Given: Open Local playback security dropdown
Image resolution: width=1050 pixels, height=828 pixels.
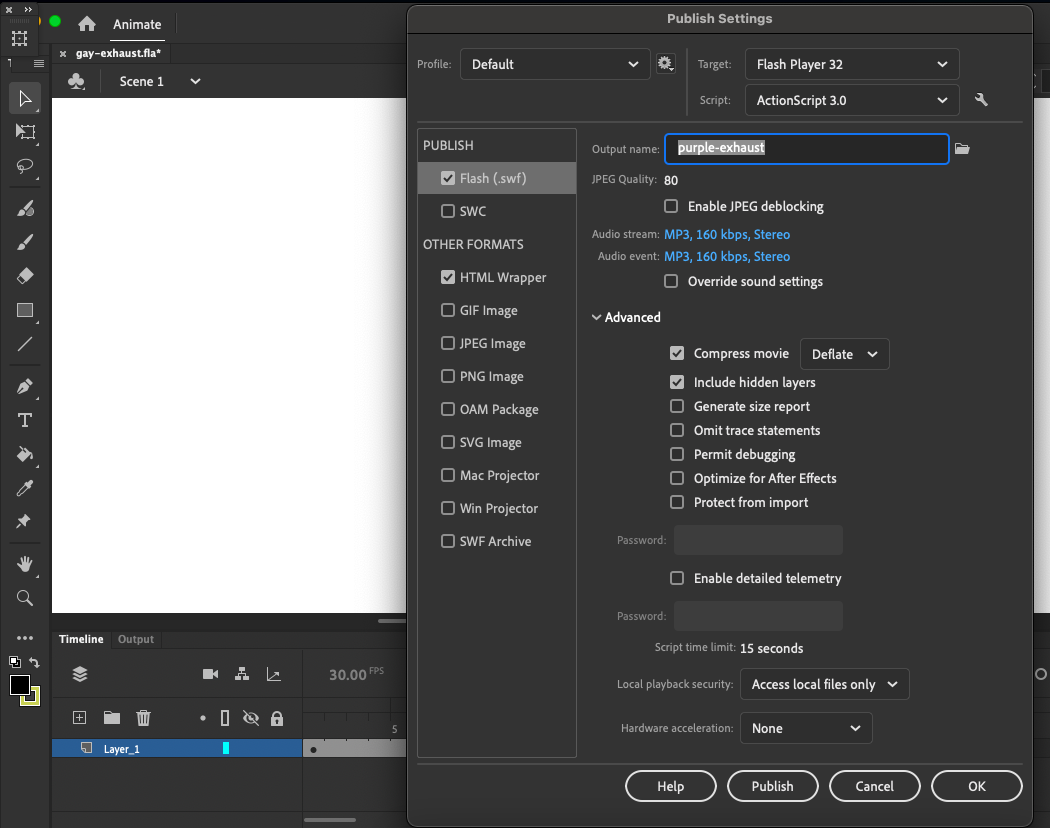Looking at the screenshot, I should tap(824, 684).
